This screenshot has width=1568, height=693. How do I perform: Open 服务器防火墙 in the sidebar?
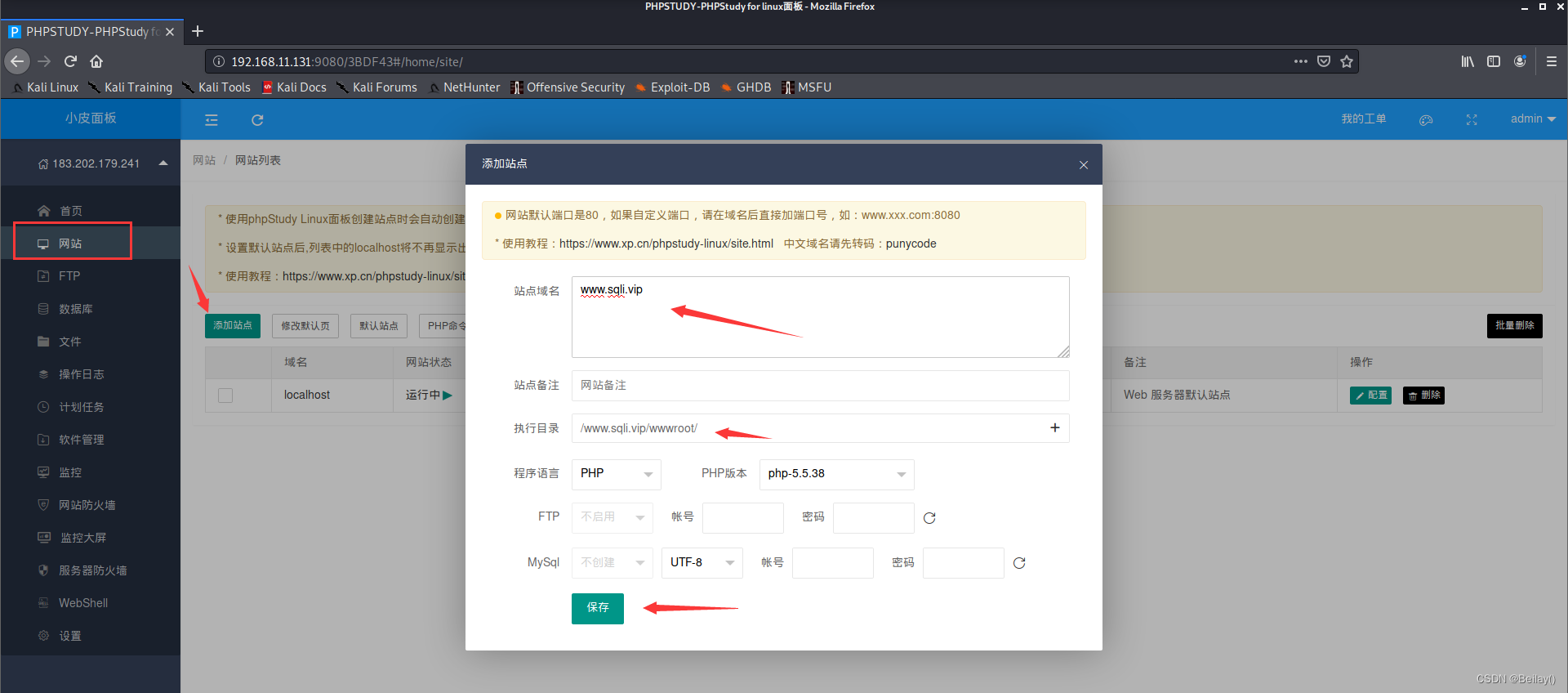[x=90, y=570]
